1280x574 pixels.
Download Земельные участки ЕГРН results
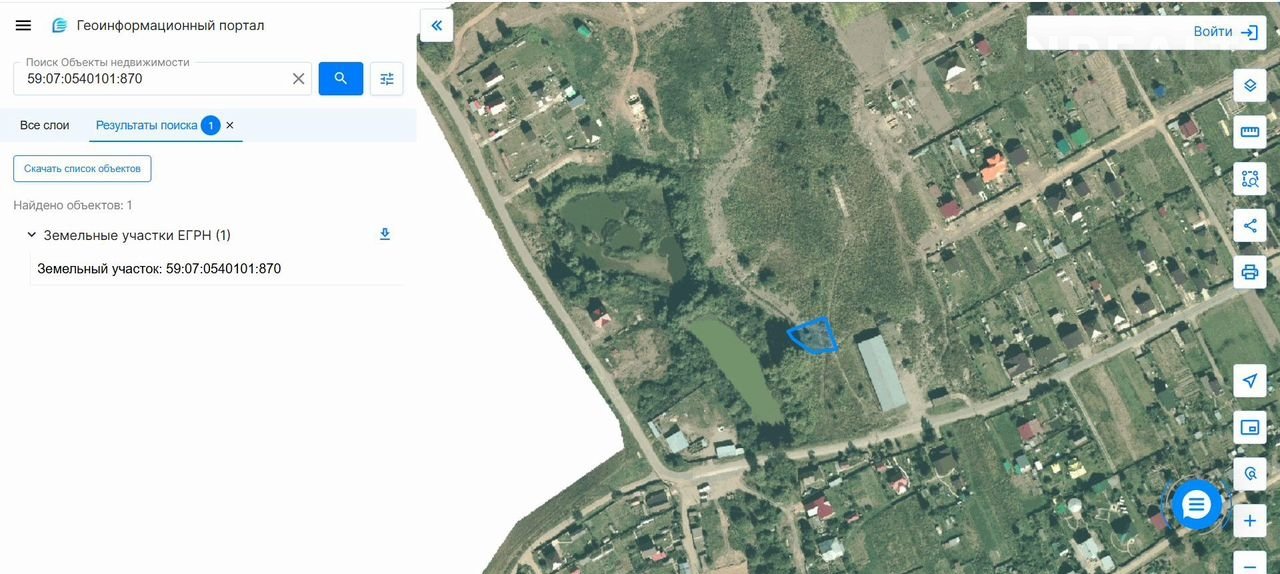[x=385, y=234]
